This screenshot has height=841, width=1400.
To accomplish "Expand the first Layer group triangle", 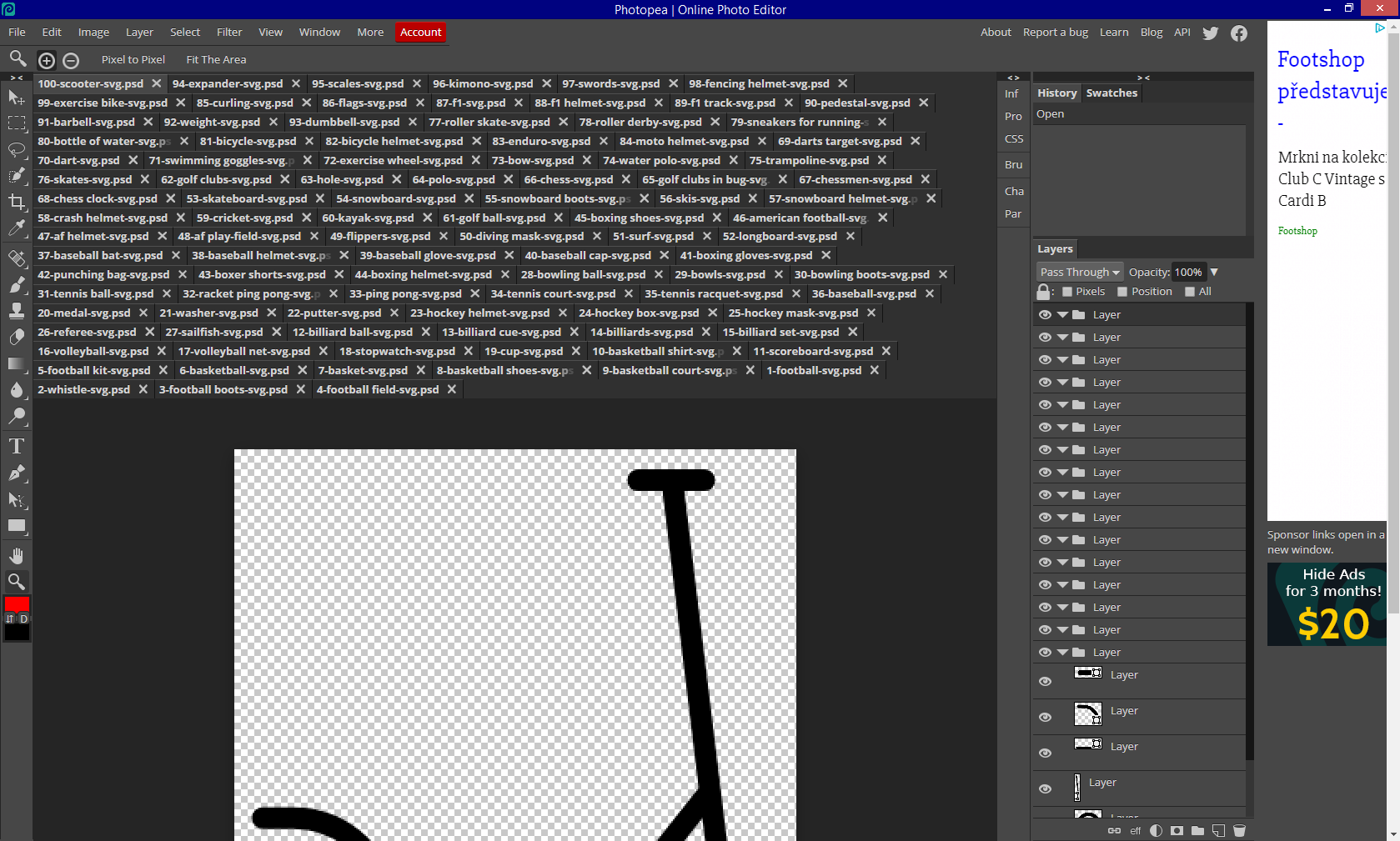I will [x=1061, y=314].
